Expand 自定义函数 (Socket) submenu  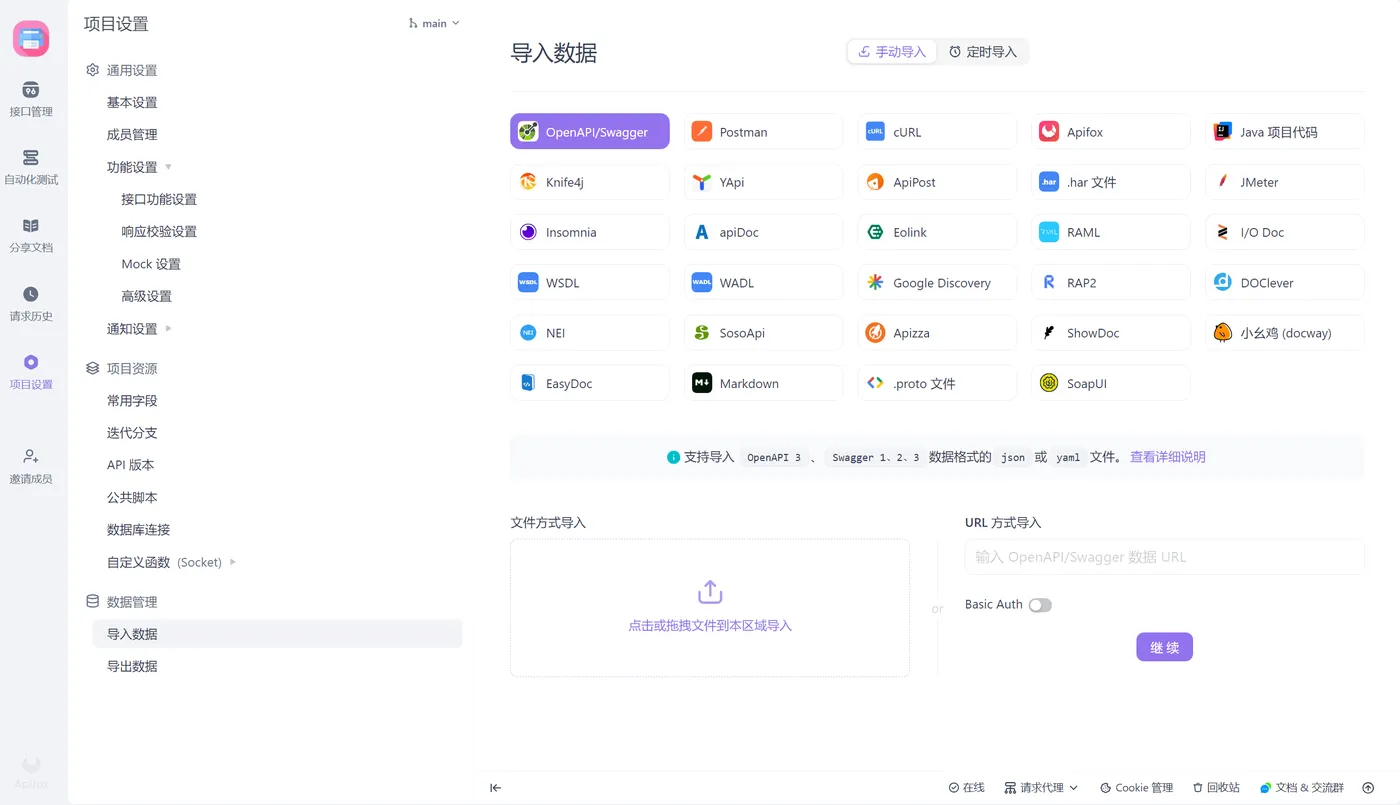point(233,562)
